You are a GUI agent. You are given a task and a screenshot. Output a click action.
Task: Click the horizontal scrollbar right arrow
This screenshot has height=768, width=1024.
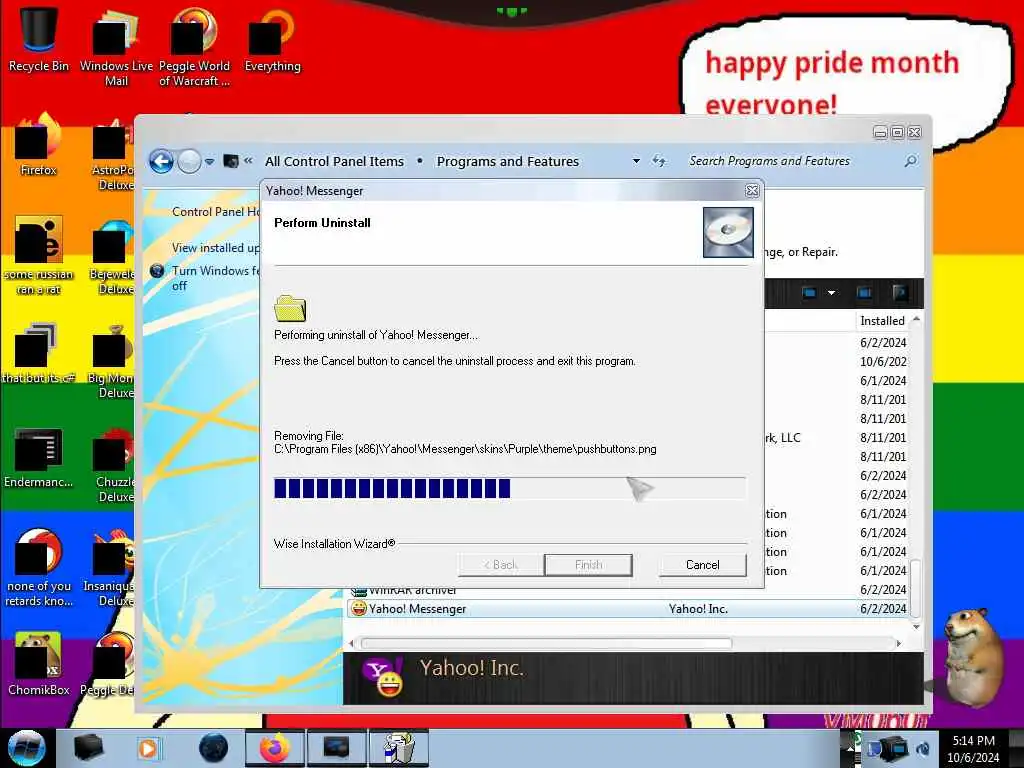(899, 643)
